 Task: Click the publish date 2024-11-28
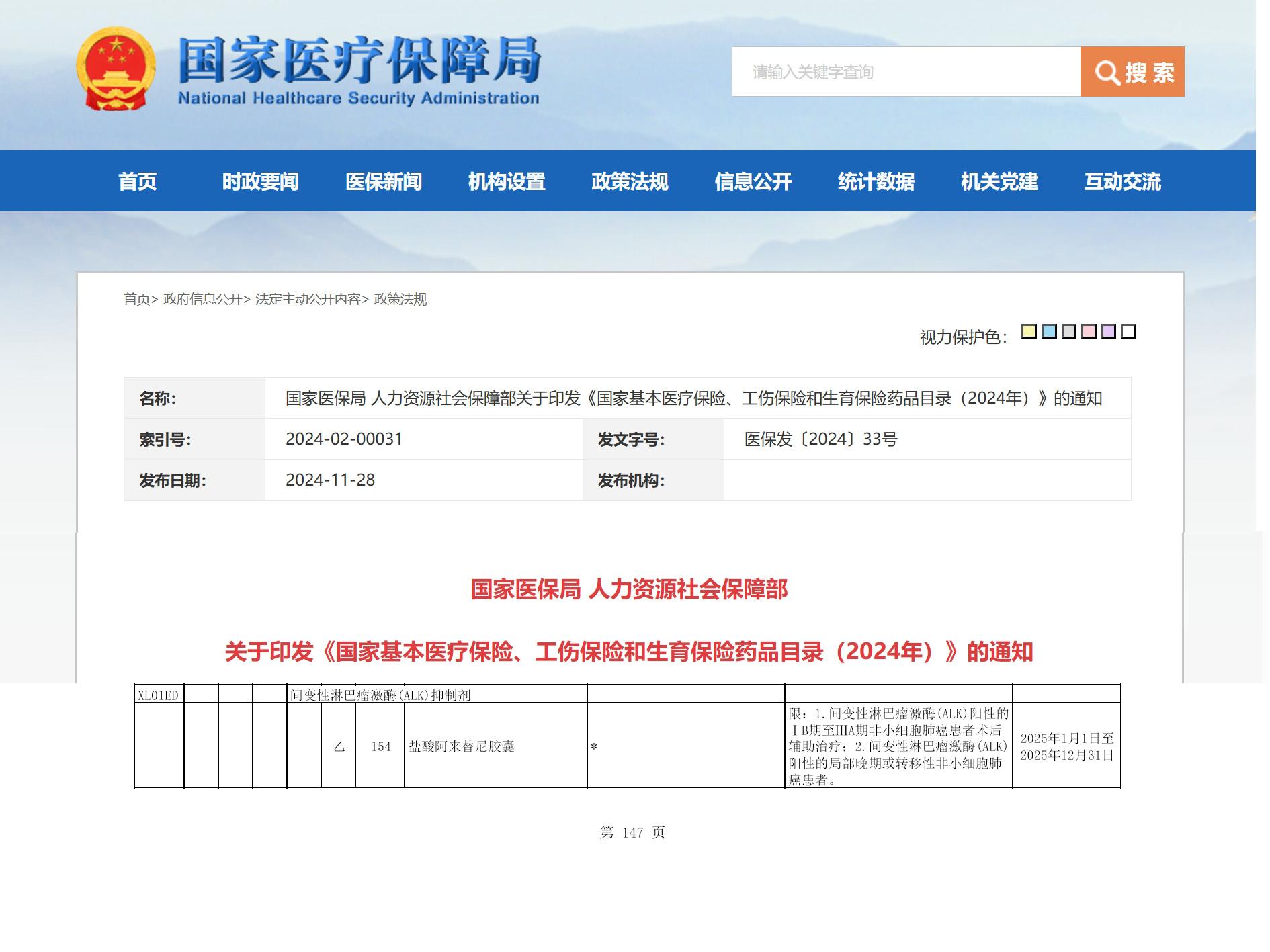[x=330, y=480]
